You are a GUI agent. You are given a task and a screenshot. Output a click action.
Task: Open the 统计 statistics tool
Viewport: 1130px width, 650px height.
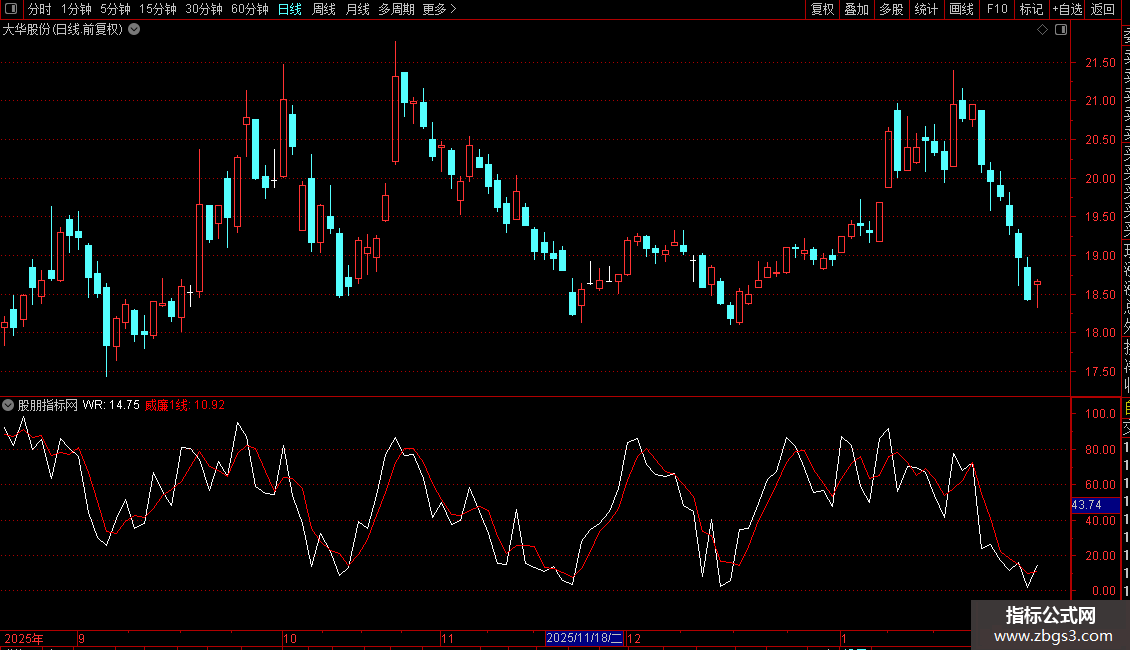coord(926,9)
